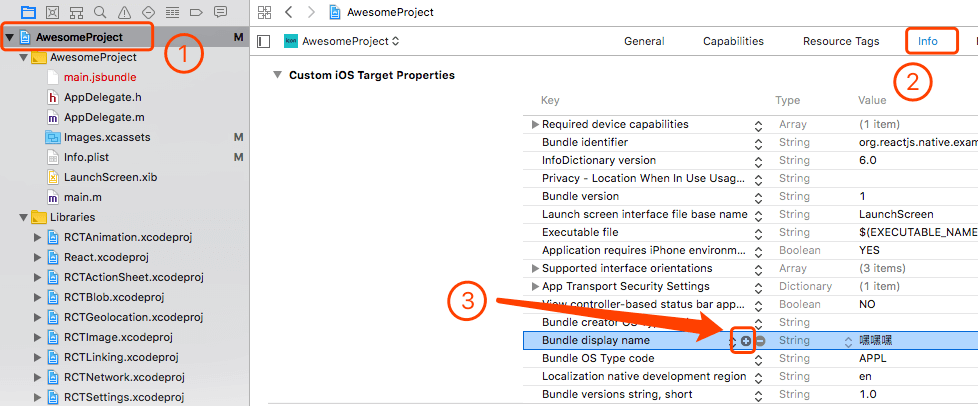
Task: Click the YES value for iPhone environment
Action: point(869,250)
